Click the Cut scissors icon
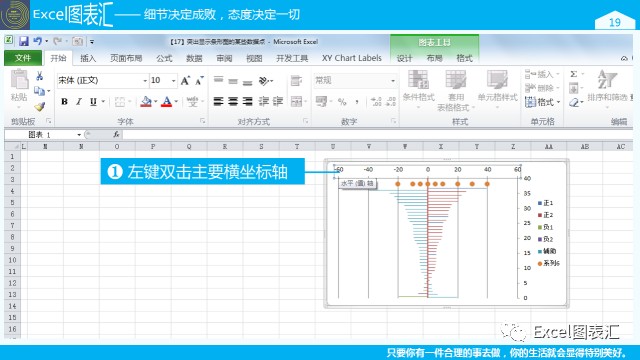 [x=40, y=76]
